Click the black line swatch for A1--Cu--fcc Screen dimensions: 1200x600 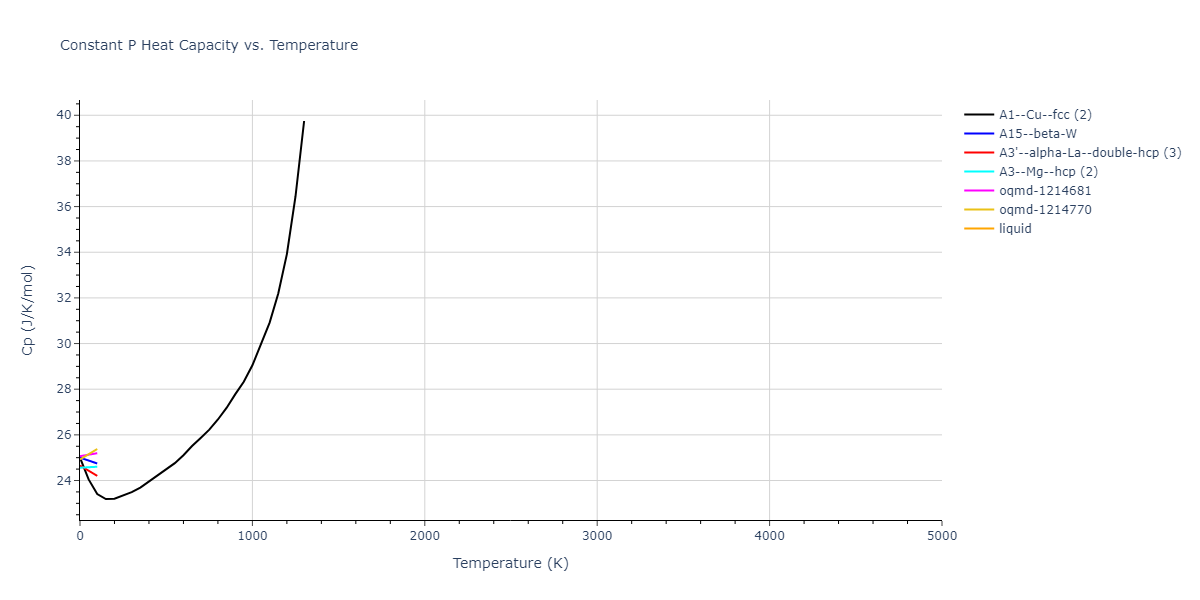pyautogui.click(x=979, y=115)
